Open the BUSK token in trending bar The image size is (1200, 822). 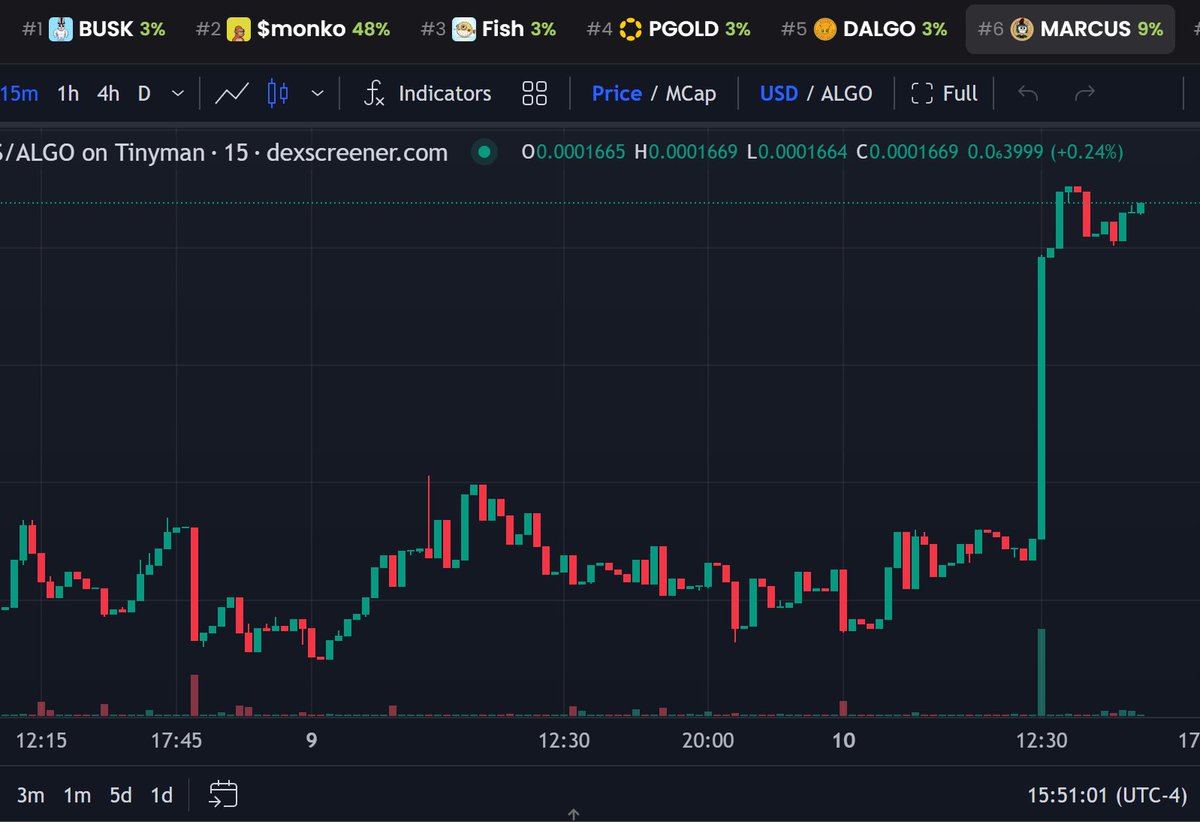95,29
